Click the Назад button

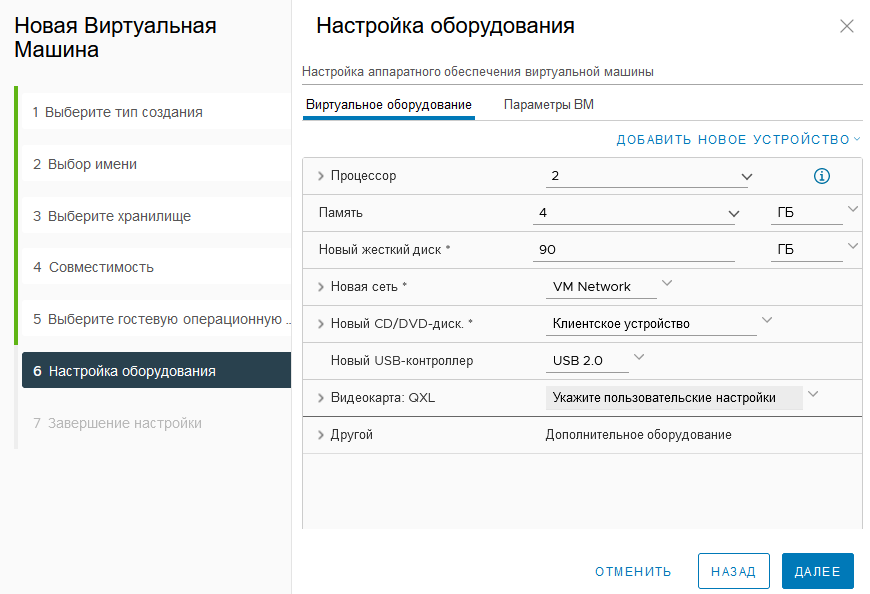[734, 571]
